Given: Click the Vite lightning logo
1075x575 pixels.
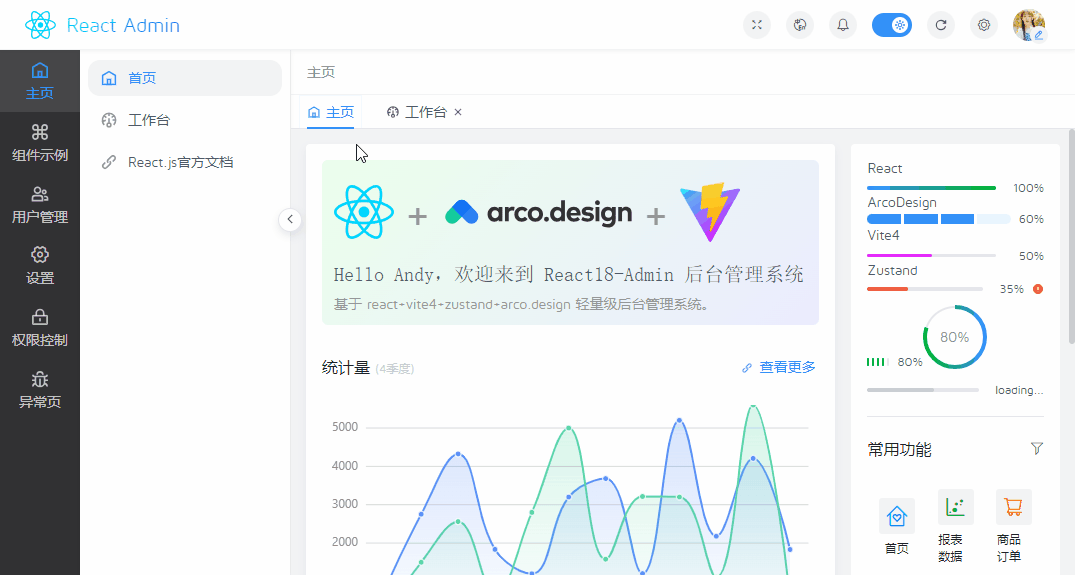Looking at the screenshot, I should point(710,212).
